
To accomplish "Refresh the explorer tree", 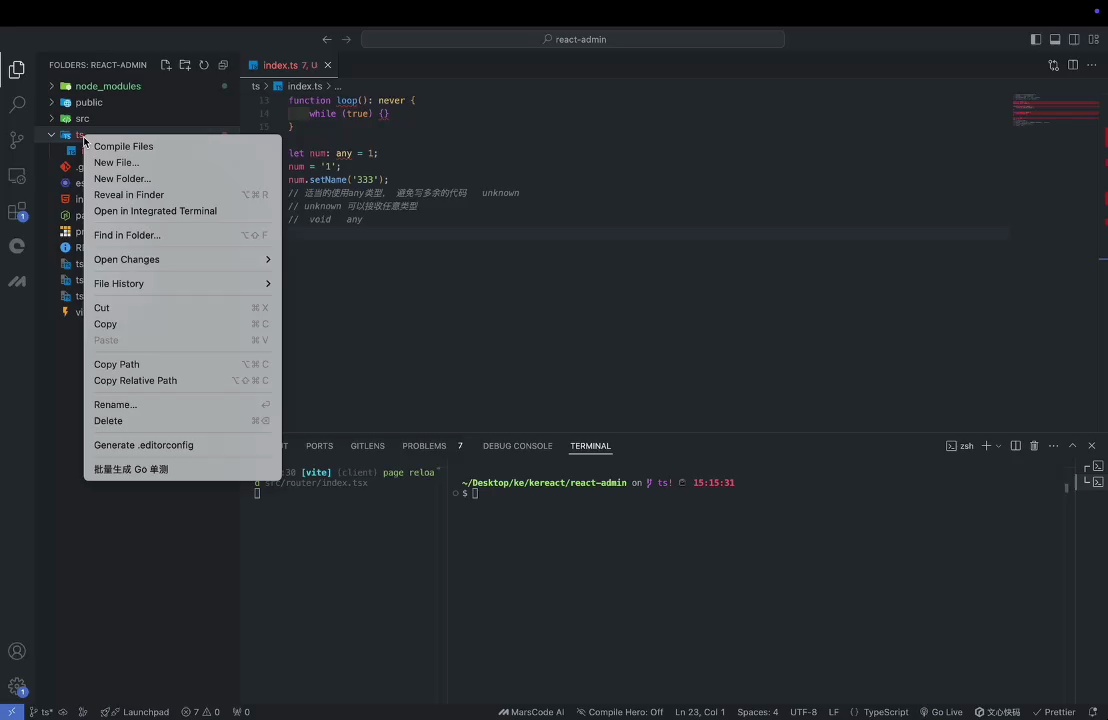I will click(204, 65).
